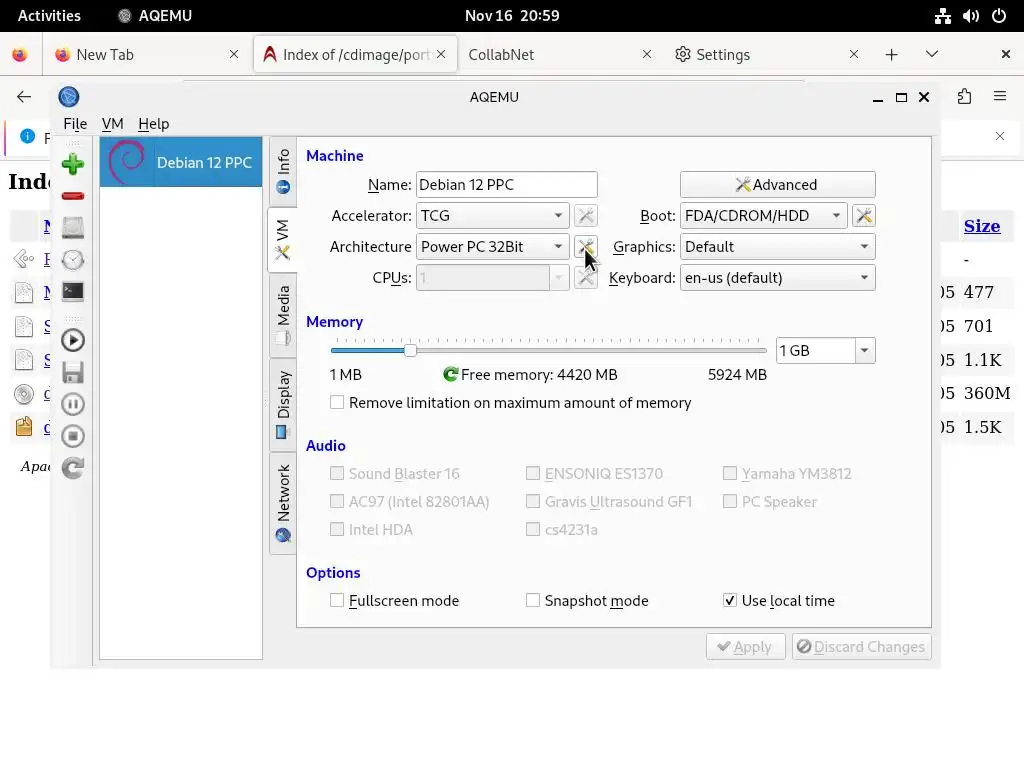This screenshot has width=1024, height=768.
Task: Open the Architecture Power PC 32Bit dropdown
Action: coord(492,247)
